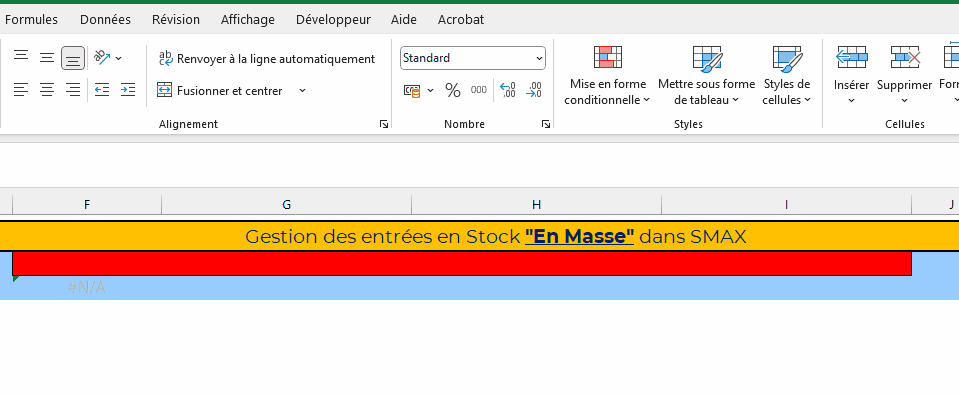
Task: Open Mettre sous forme de tableau menu
Action: 707,75
